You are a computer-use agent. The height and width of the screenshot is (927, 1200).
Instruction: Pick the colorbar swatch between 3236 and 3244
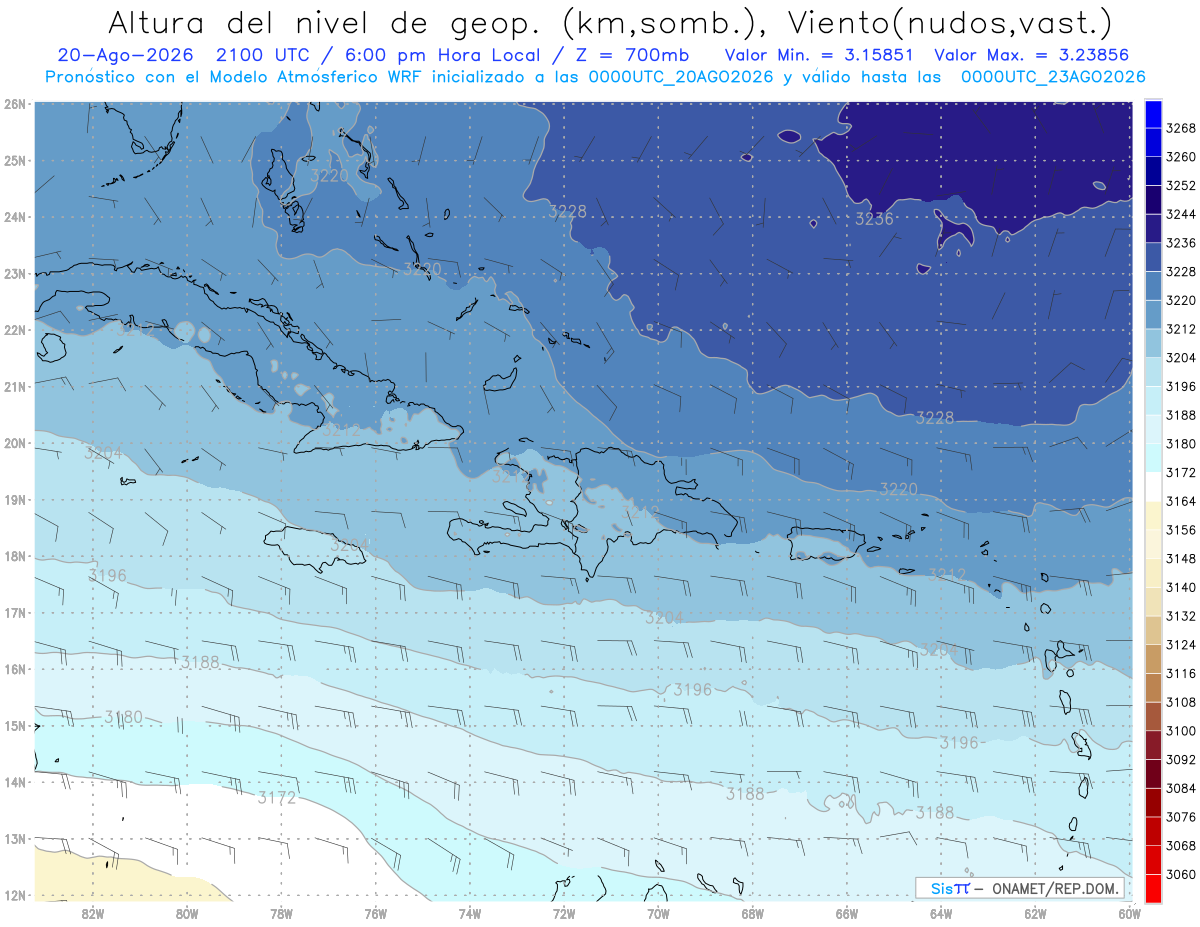pyautogui.click(x=1153, y=229)
